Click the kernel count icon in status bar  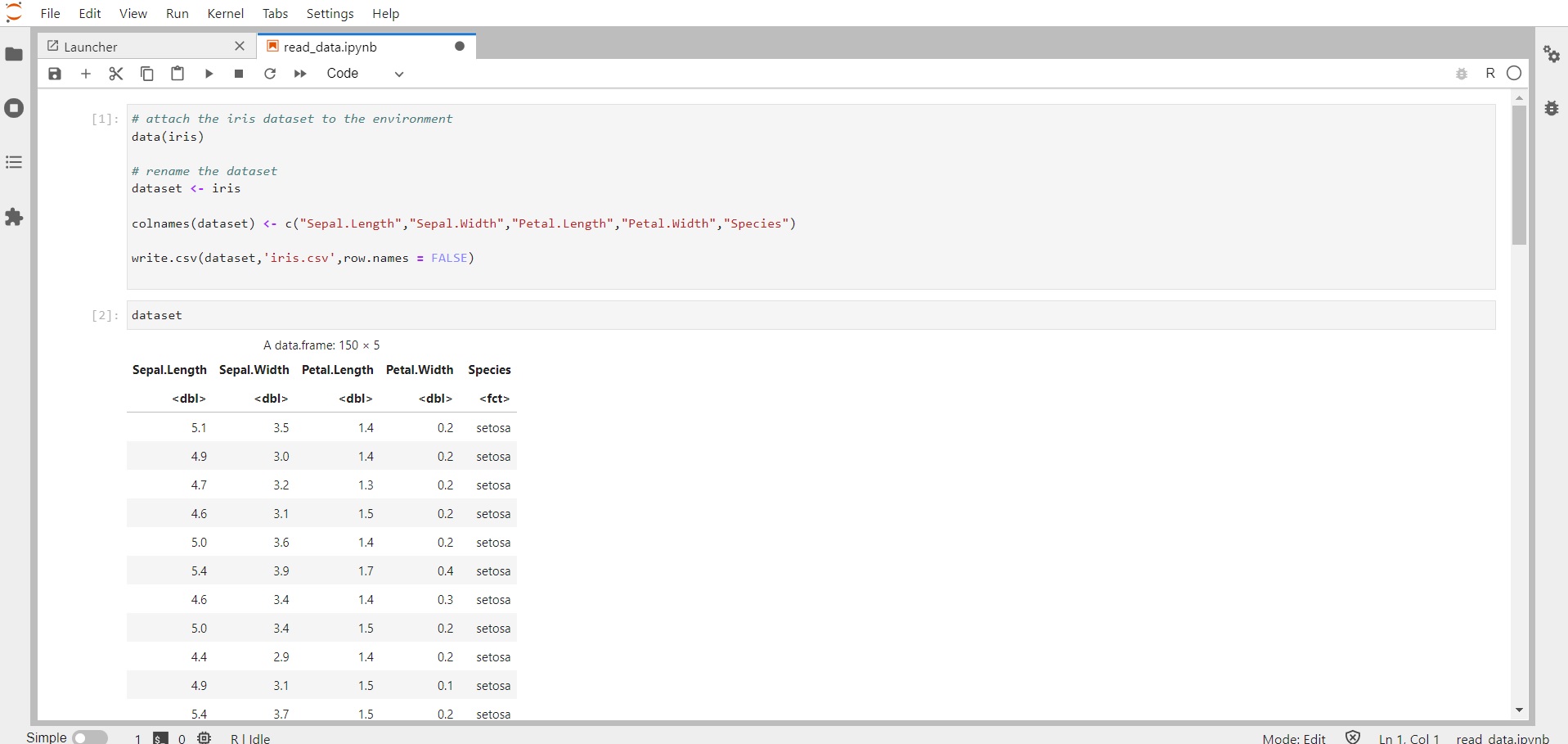(x=204, y=737)
